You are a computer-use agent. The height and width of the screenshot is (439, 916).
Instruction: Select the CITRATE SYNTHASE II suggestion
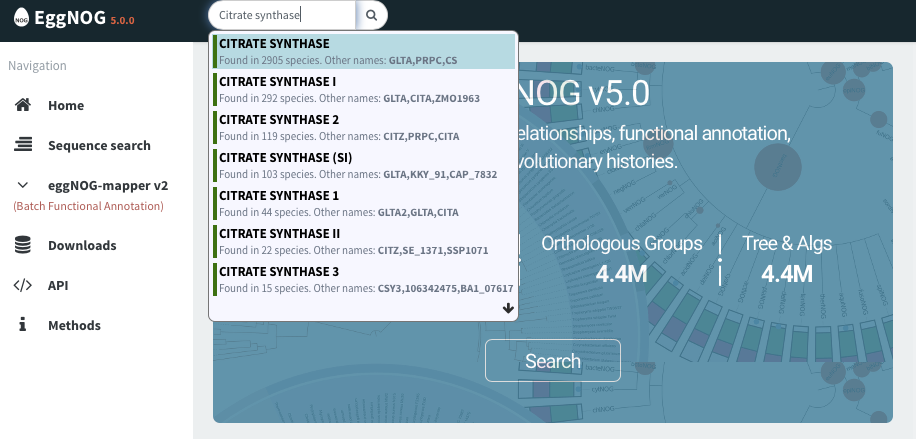tap(364, 241)
